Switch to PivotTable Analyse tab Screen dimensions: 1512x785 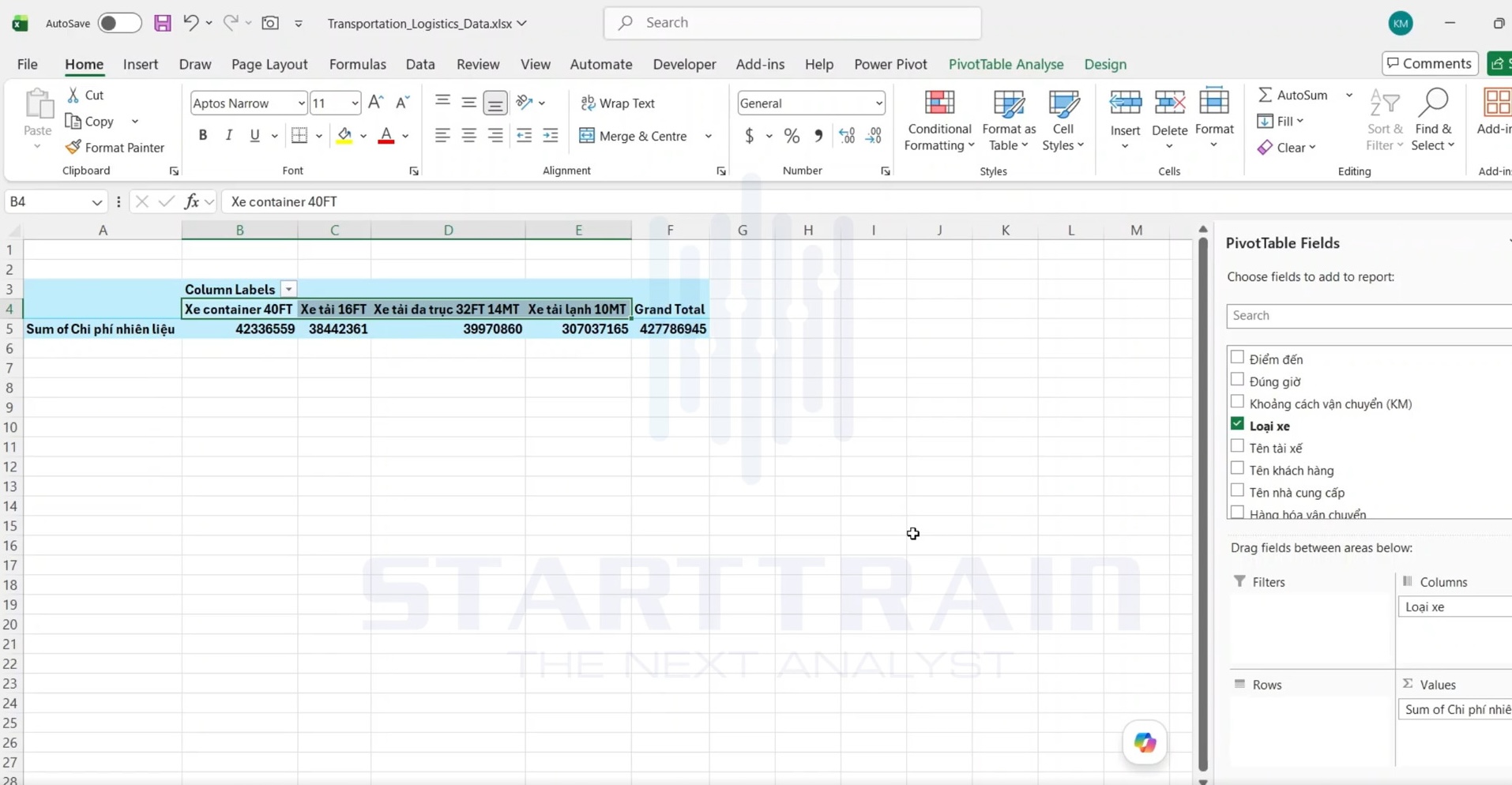1006,64
